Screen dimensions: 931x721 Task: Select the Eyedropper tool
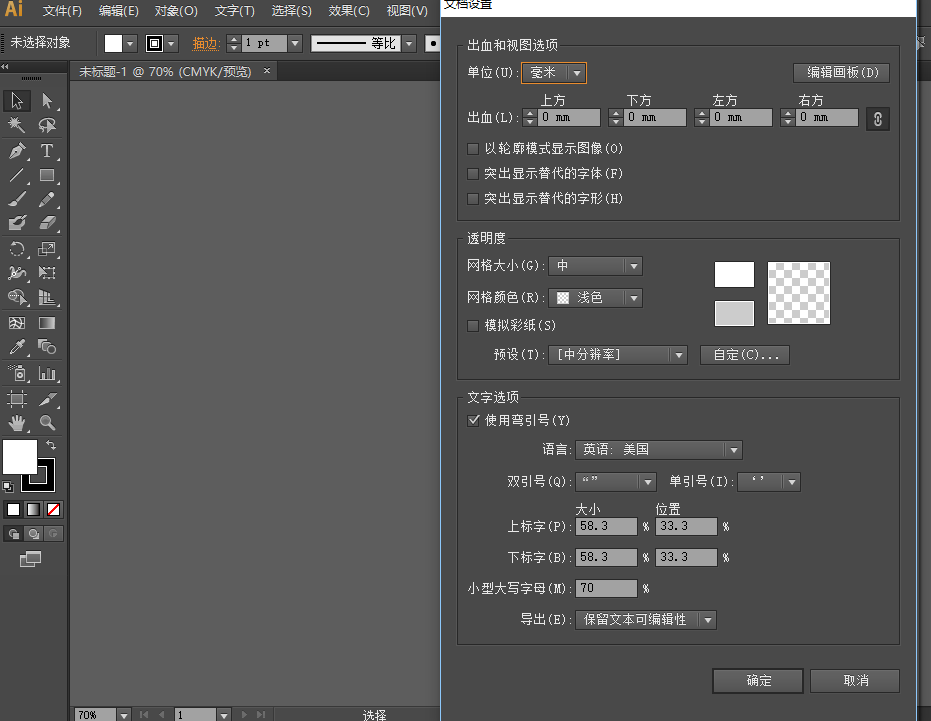(x=17, y=347)
